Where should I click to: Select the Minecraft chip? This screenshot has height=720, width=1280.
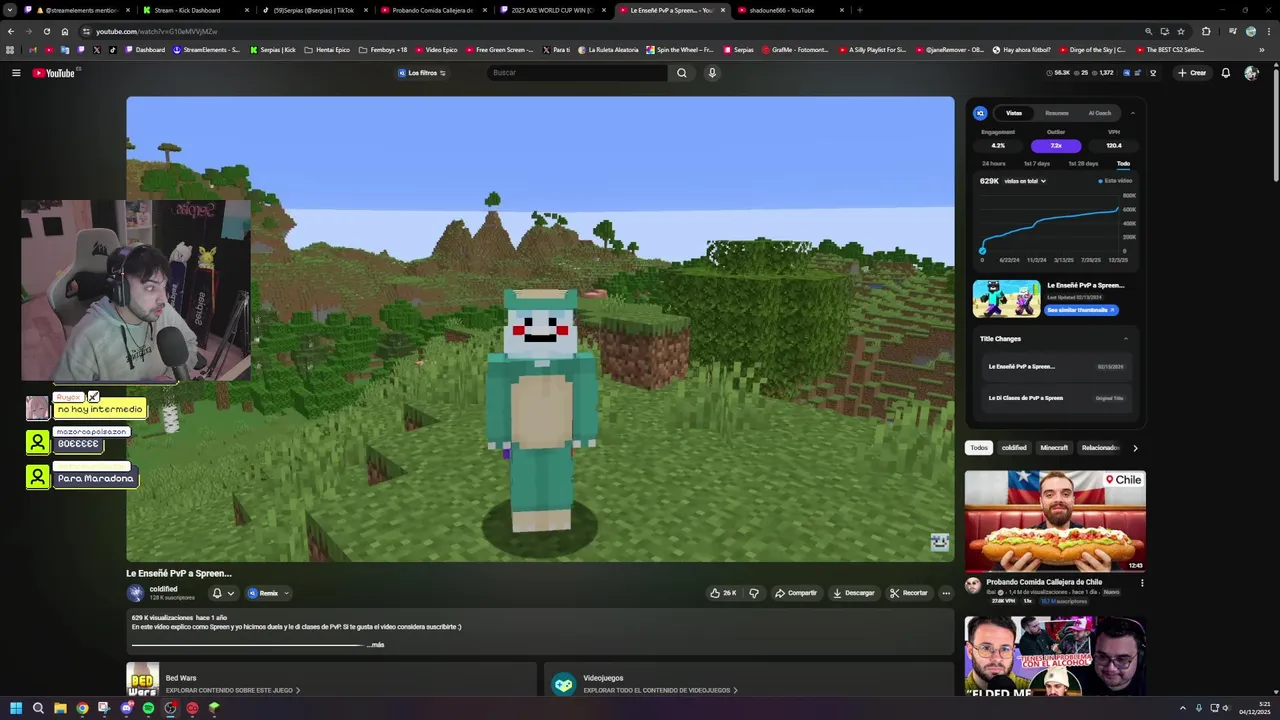coord(1054,448)
